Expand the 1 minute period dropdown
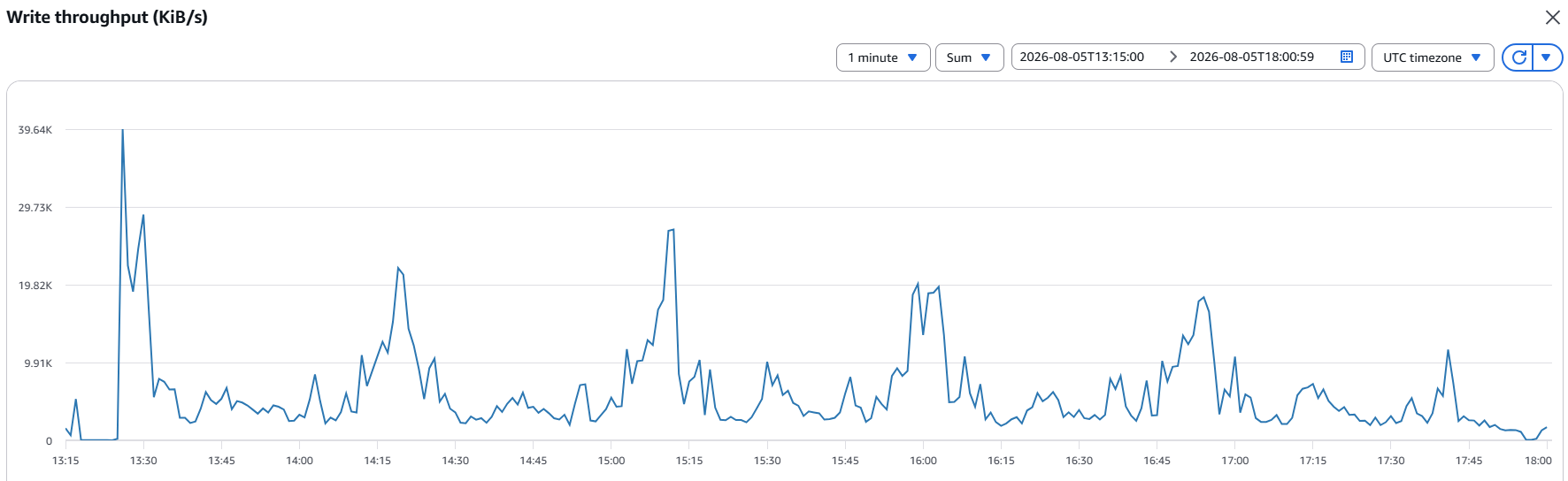The image size is (1568, 481). coord(883,57)
